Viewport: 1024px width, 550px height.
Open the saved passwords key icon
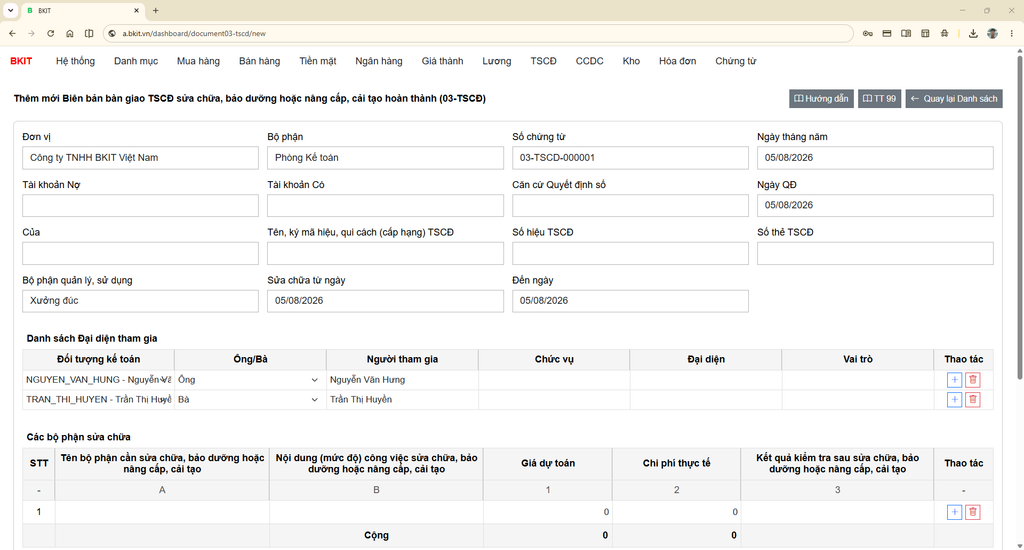pos(867,33)
